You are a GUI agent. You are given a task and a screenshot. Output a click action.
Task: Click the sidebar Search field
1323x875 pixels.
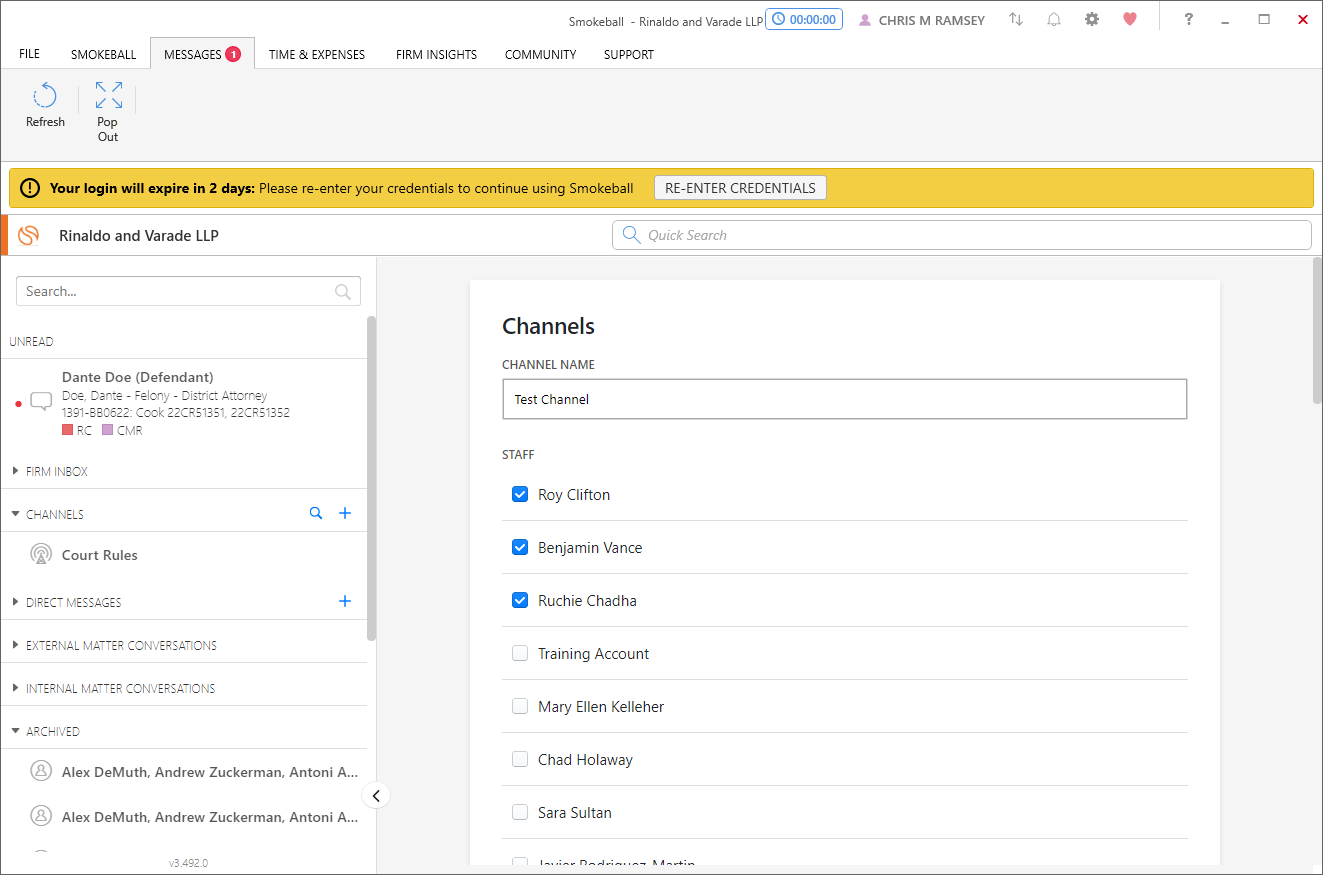click(188, 291)
